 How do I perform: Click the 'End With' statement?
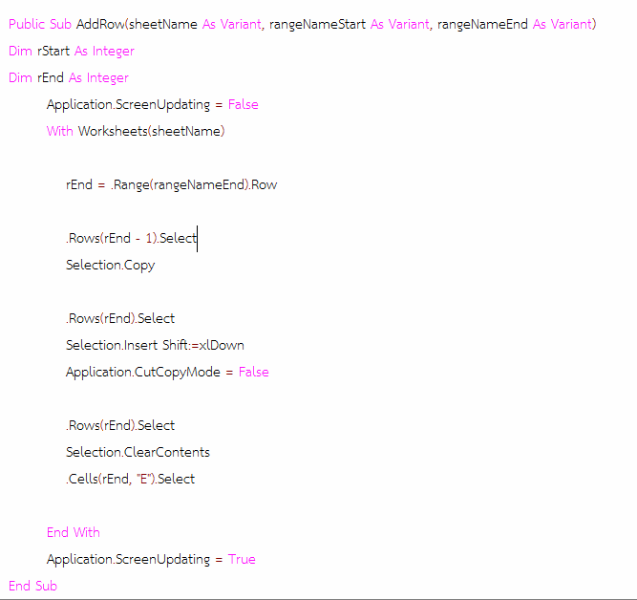[73, 532]
